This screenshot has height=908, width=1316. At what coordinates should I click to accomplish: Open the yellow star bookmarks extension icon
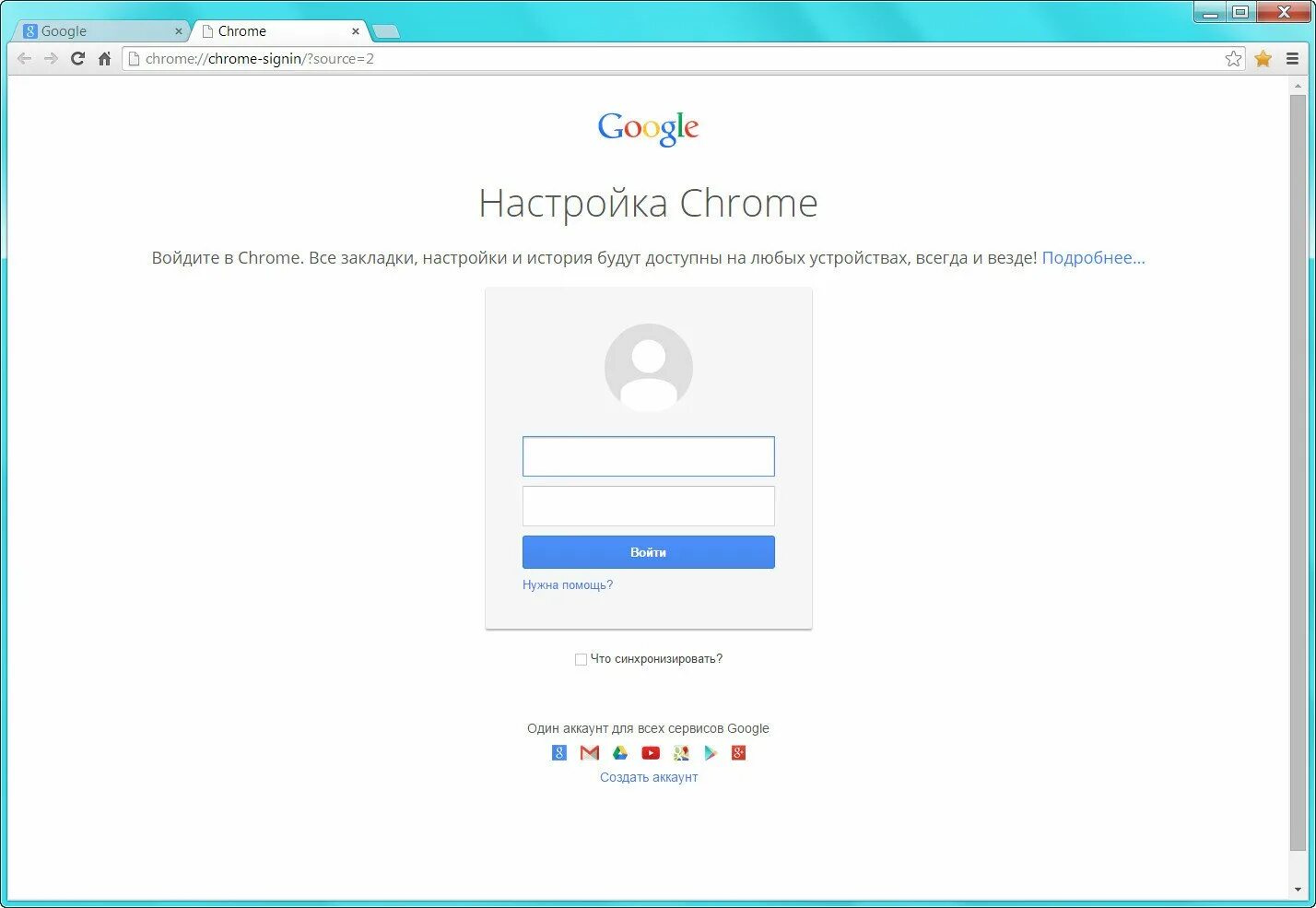1263,58
